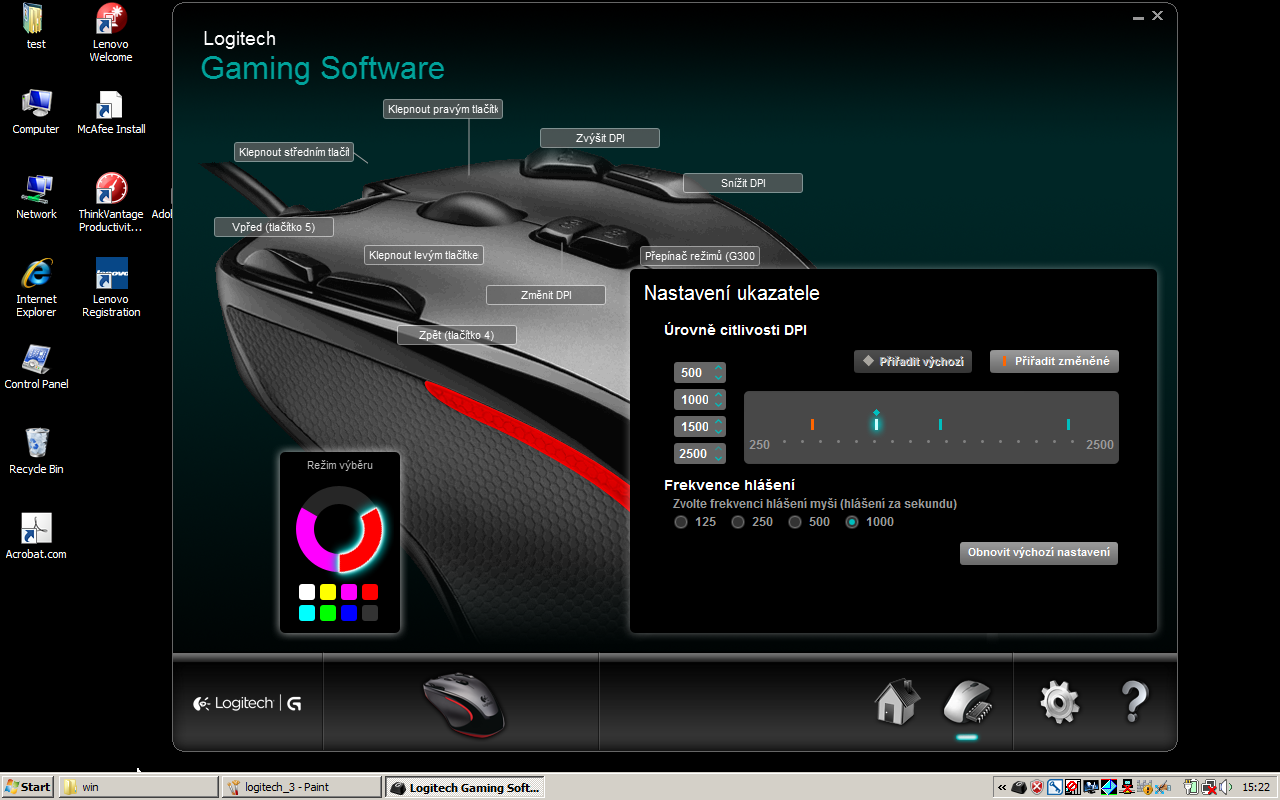Click the Přepínač režimů (G300 label
Viewport: 1280px width, 800px height.
(700, 256)
